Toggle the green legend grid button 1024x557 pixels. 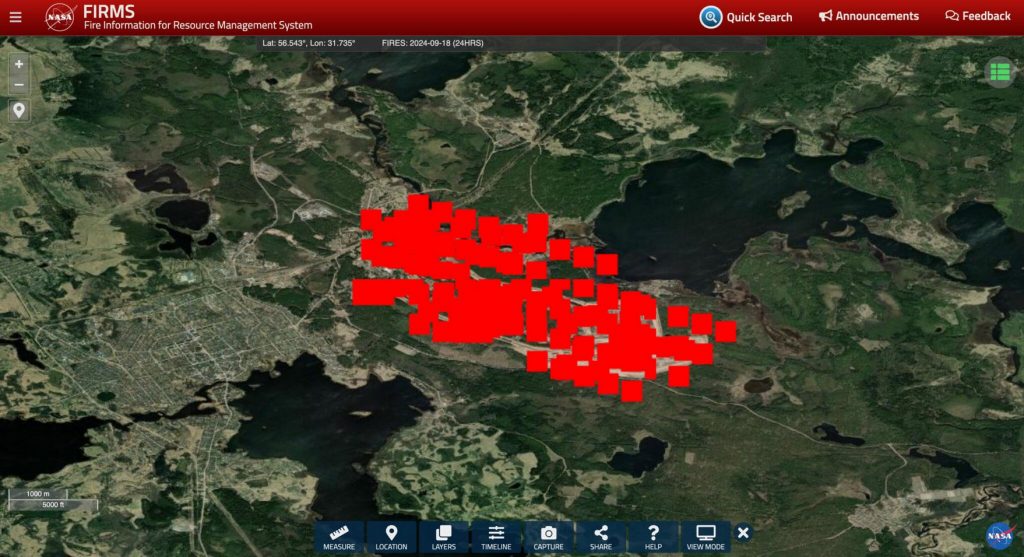(x=998, y=71)
